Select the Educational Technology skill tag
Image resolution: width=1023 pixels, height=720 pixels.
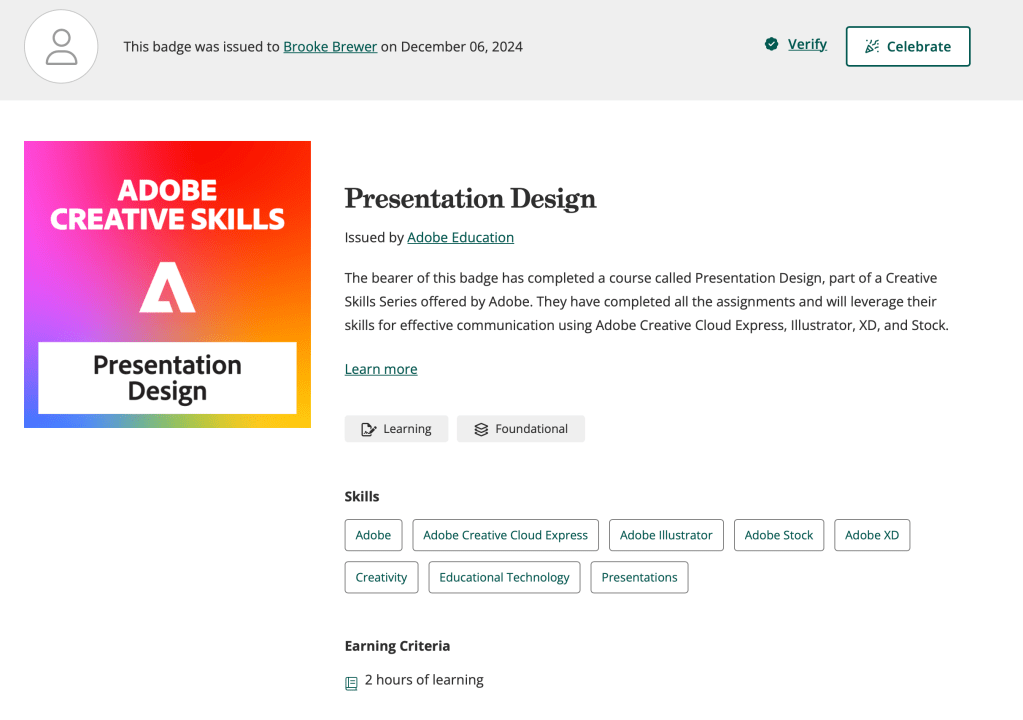point(504,577)
